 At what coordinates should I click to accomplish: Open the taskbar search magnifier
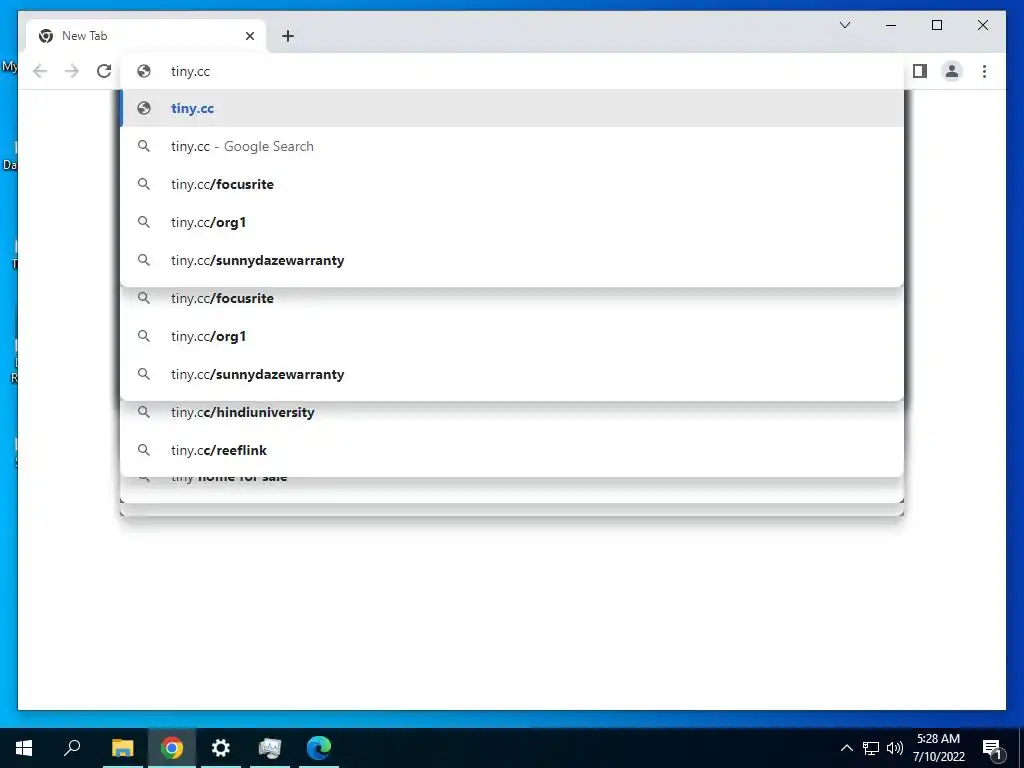point(72,748)
